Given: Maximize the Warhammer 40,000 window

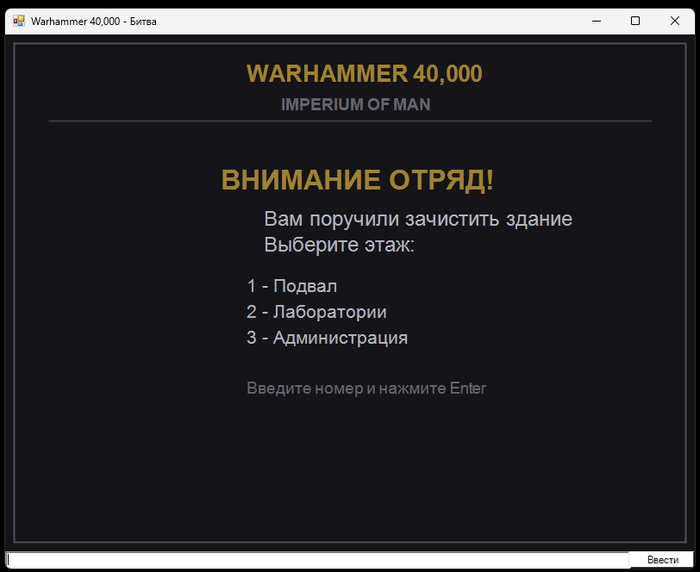Looking at the screenshot, I should pos(635,21).
